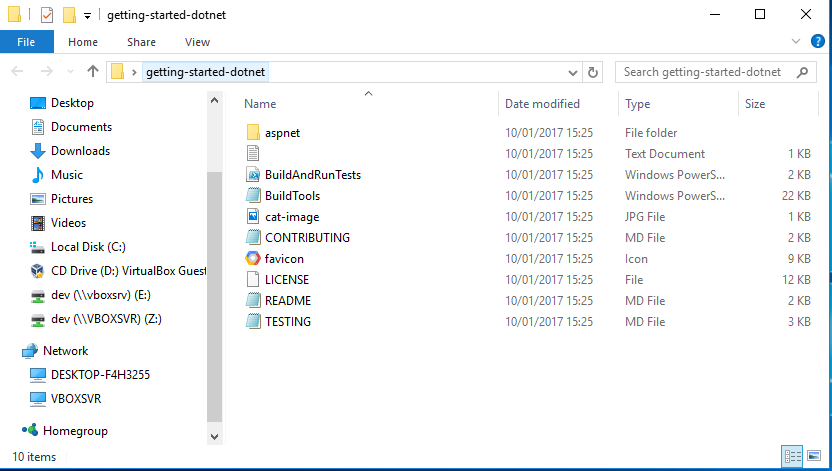Open the File menu
The image size is (832, 471).
click(27, 42)
